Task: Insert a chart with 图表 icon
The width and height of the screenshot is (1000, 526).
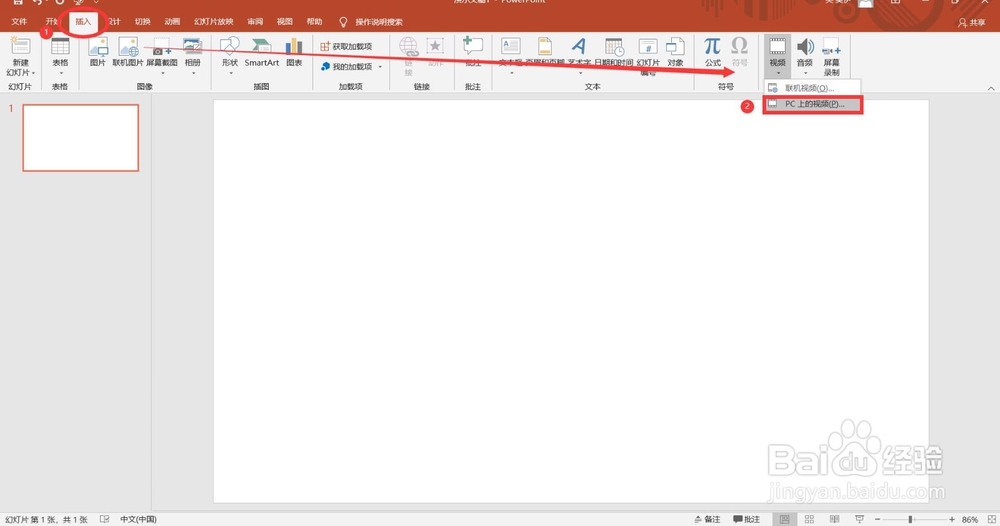Action: tap(294, 47)
